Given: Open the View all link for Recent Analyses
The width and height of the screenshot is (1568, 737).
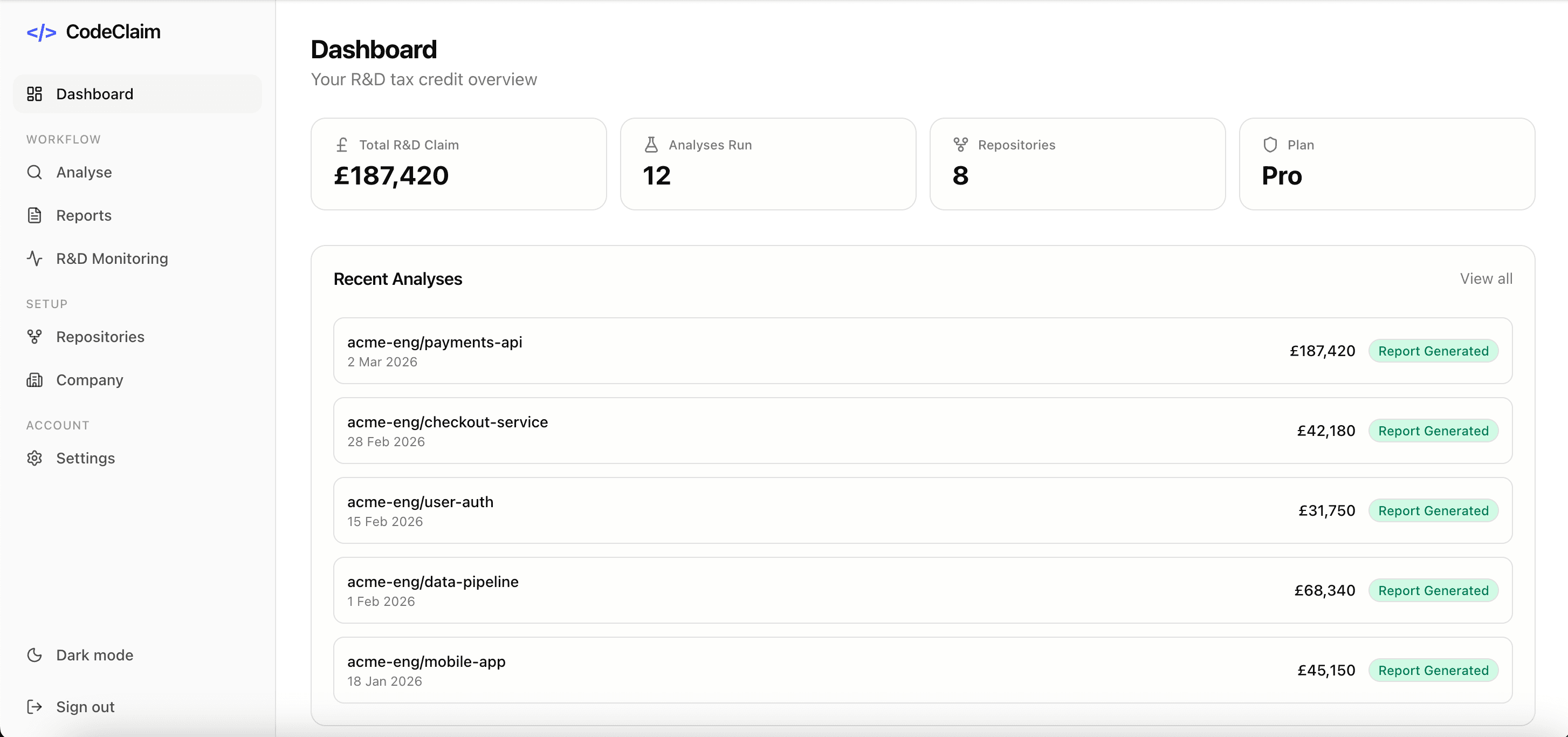Looking at the screenshot, I should [x=1486, y=278].
